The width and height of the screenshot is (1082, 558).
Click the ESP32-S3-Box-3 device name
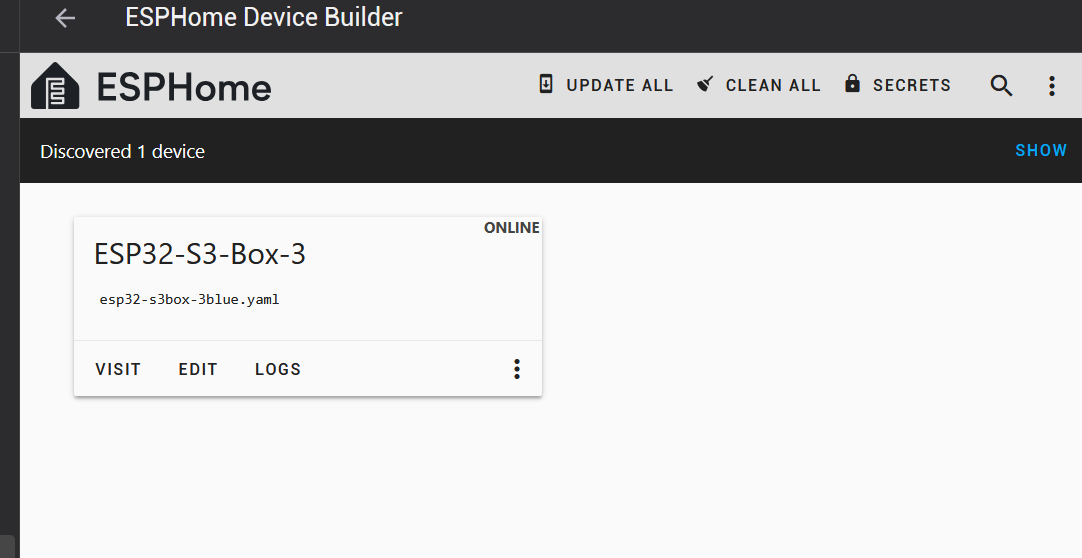(x=200, y=255)
